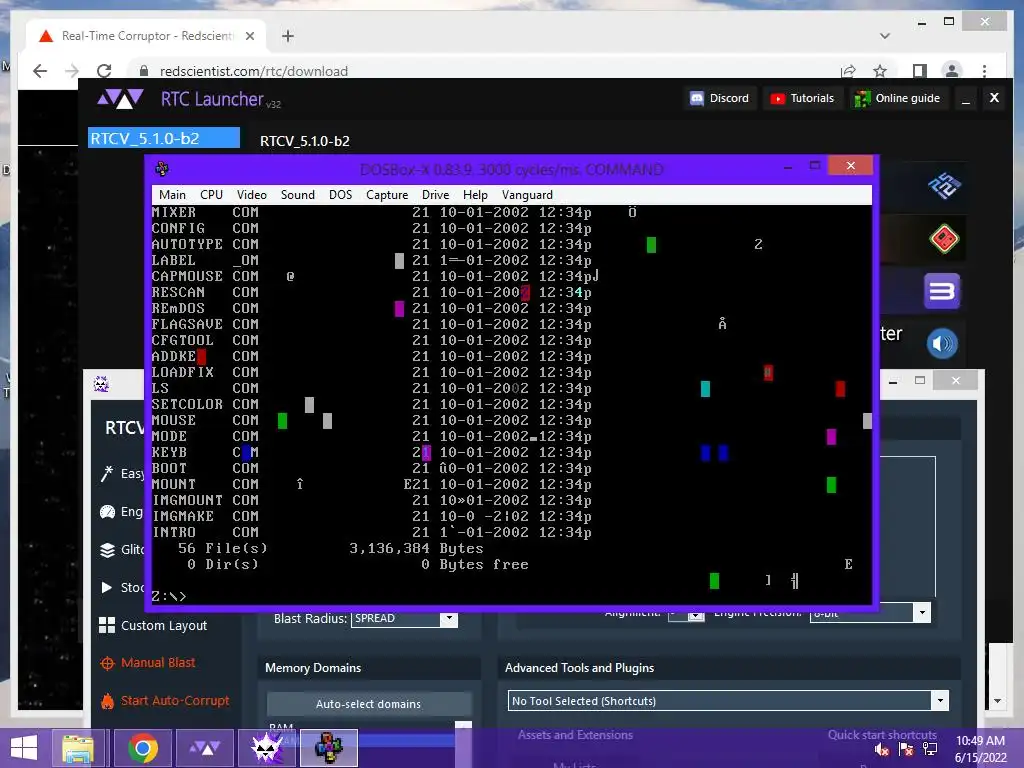Open the CPU menu in DOSBox-X
This screenshot has width=1024, height=768.
point(211,195)
